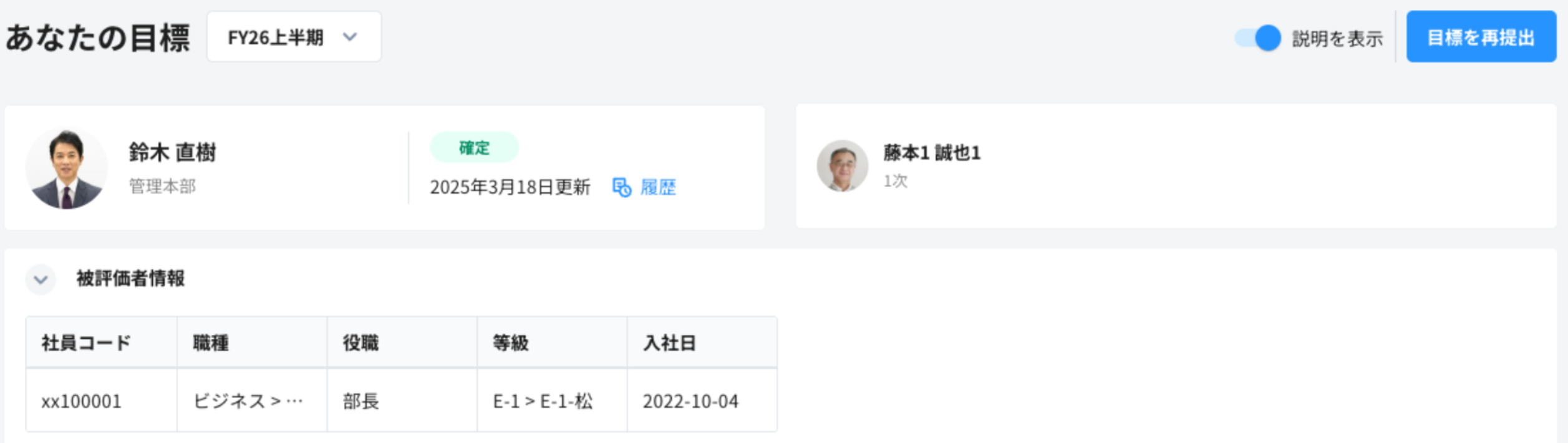
Task: Open the 履歴 link
Action: pyautogui.click(x=658, y=186)
